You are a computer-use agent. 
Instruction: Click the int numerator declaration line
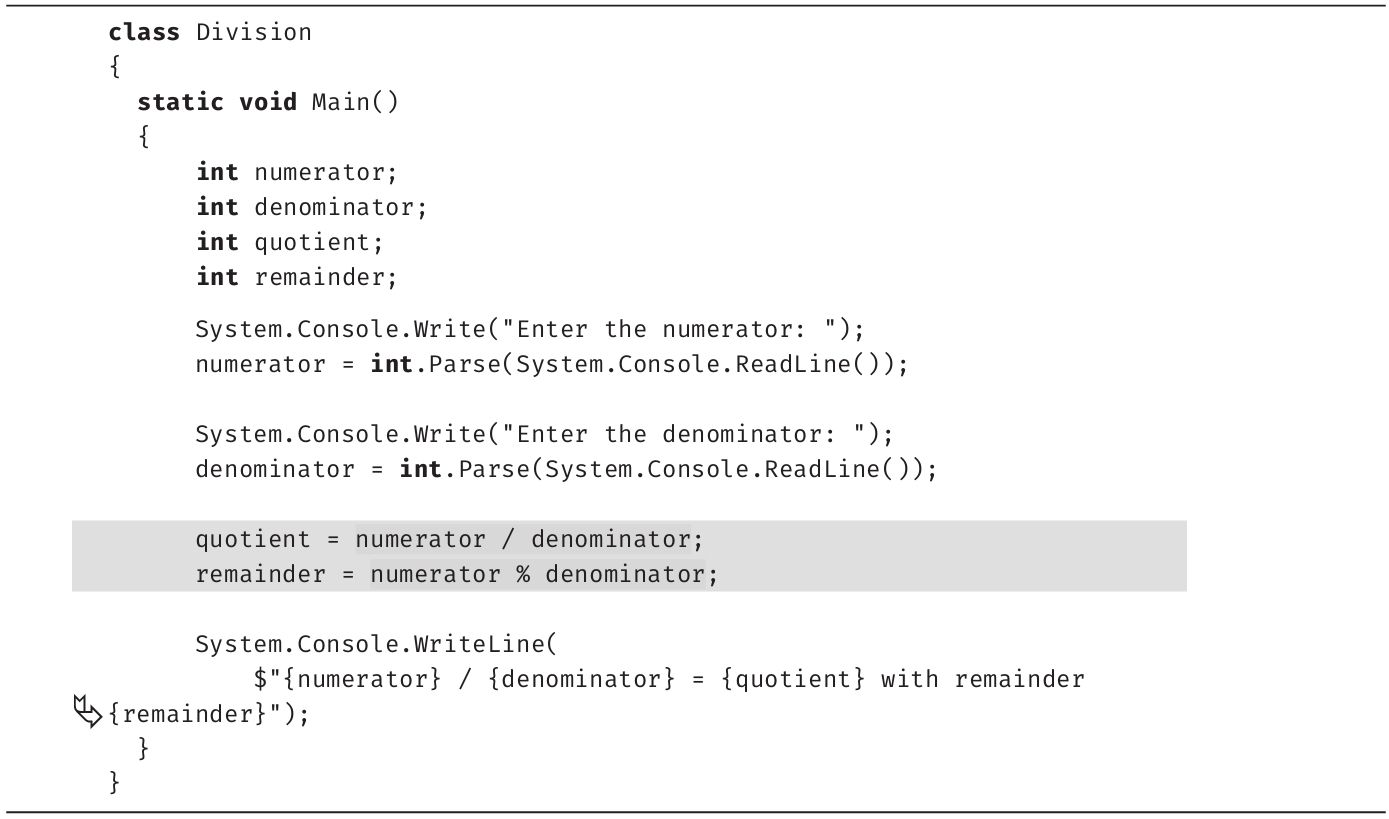point(296,172)
